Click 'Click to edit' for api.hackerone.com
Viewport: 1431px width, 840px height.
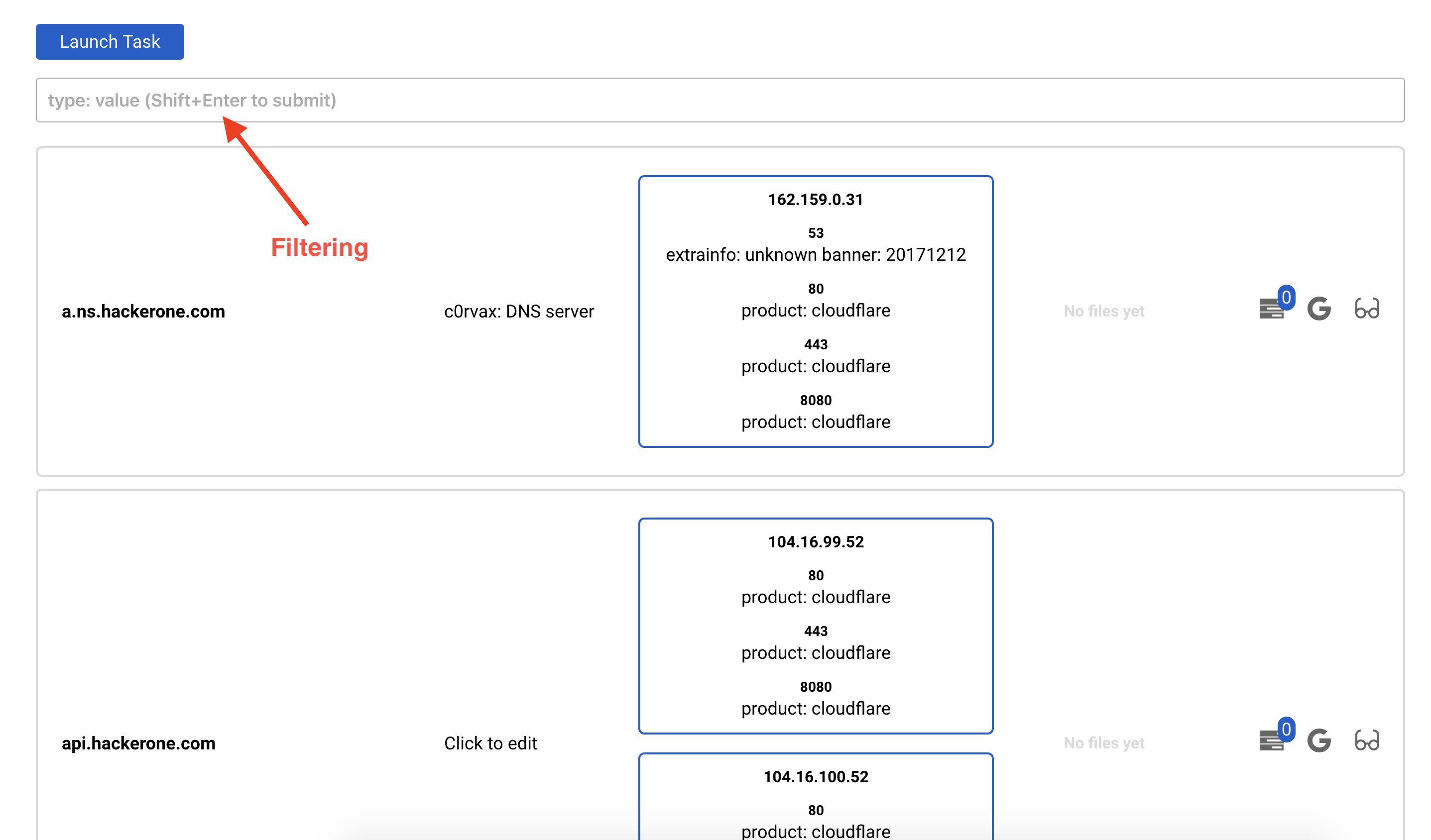tap(490, 743)
